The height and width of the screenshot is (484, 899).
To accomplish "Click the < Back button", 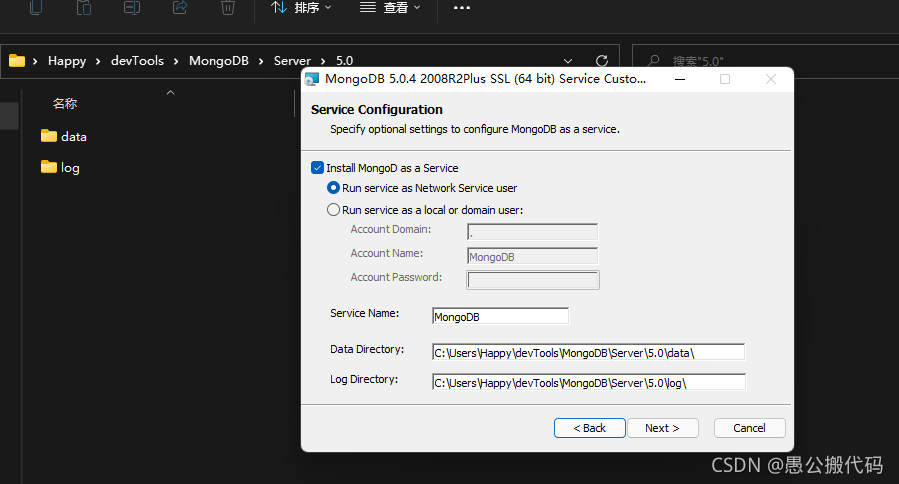I will point(589,428).
